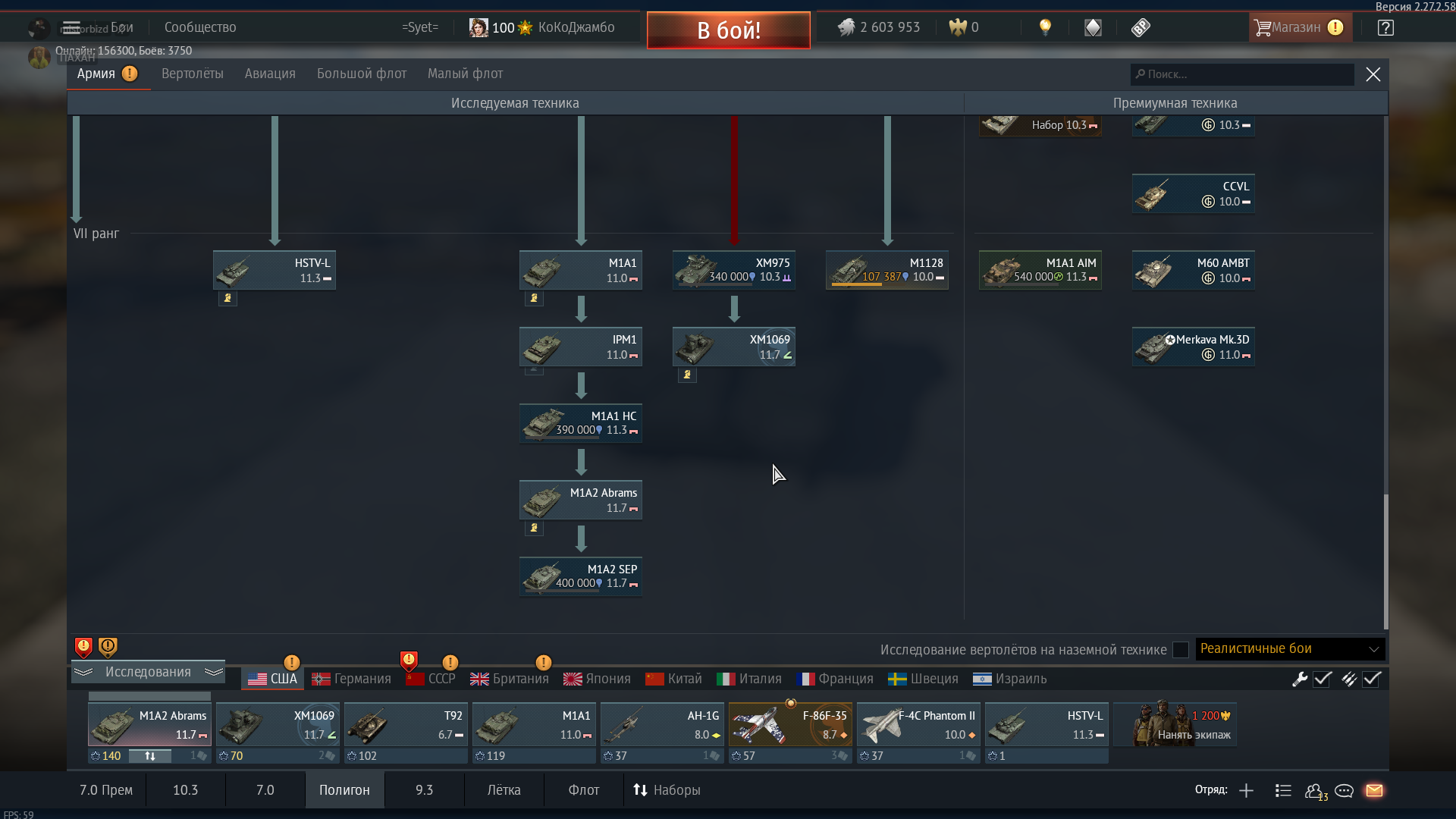
Task: Open the Realistic battles mode dropdown
Action: point(1290,649)
